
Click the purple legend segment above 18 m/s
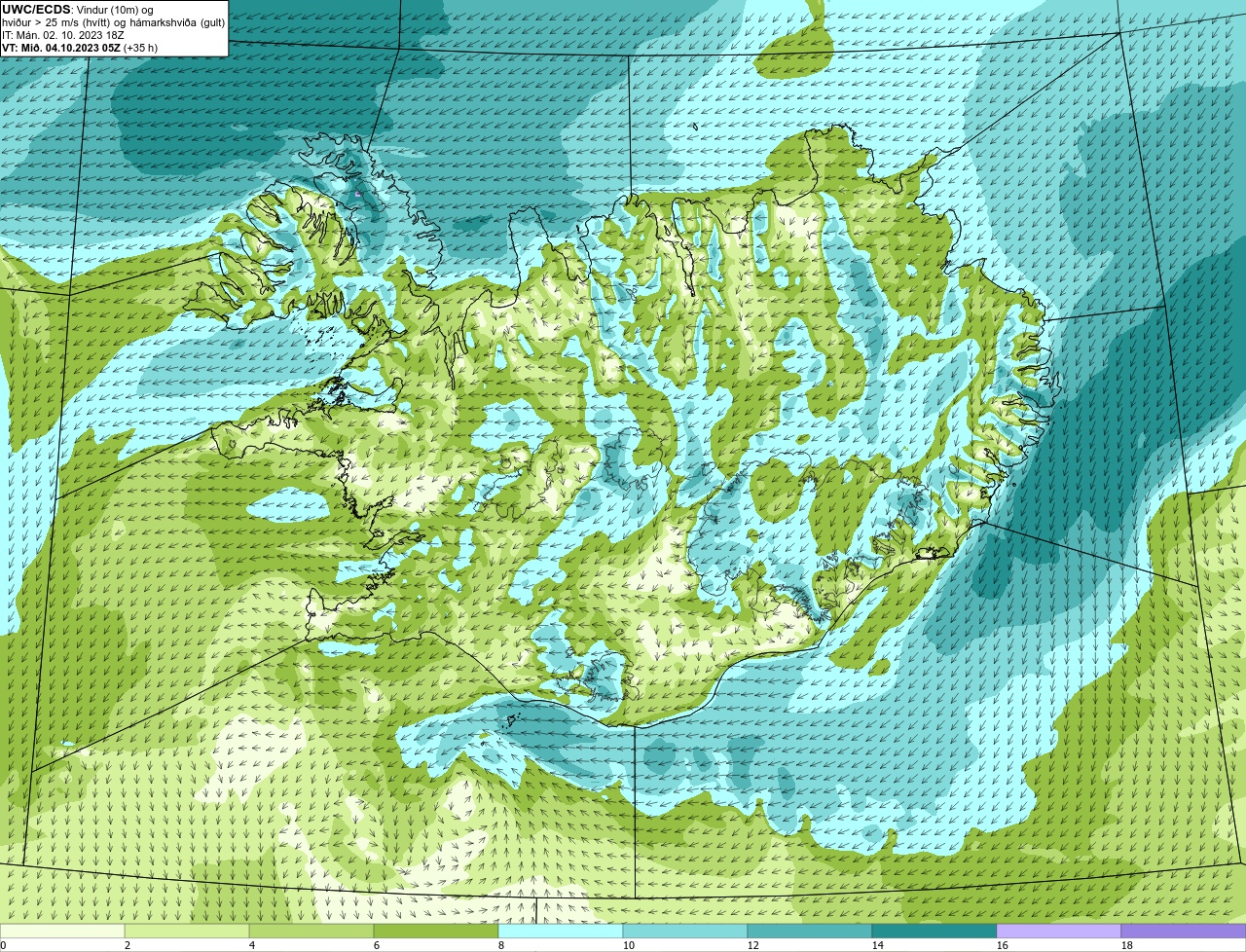(1184, 932)
